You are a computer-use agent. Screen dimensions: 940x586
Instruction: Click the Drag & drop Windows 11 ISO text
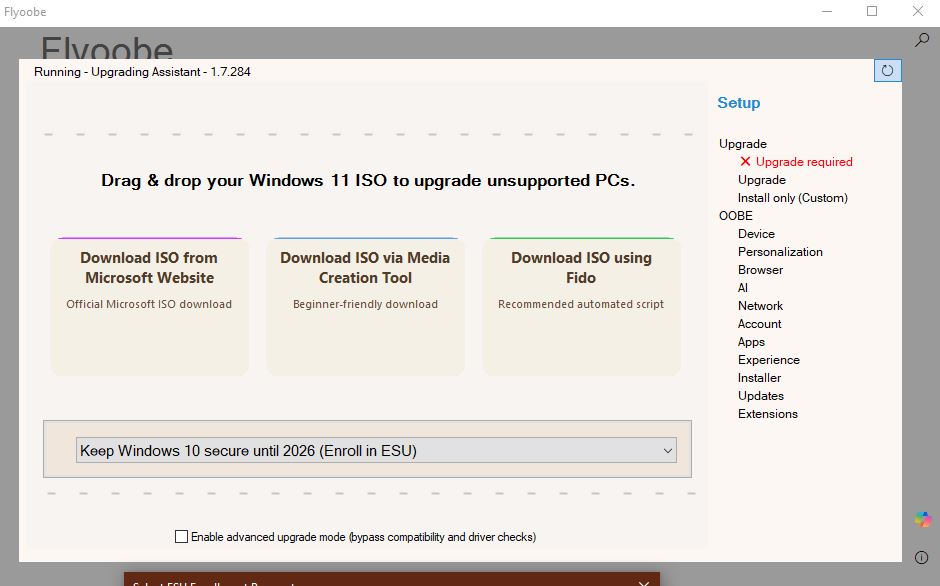tap(368, 181)
